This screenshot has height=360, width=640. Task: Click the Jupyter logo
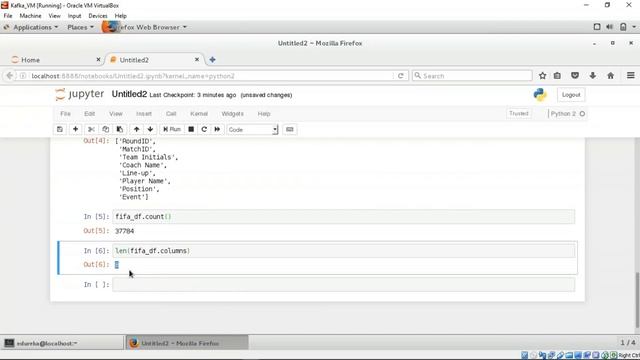click(x=80, y=94)
